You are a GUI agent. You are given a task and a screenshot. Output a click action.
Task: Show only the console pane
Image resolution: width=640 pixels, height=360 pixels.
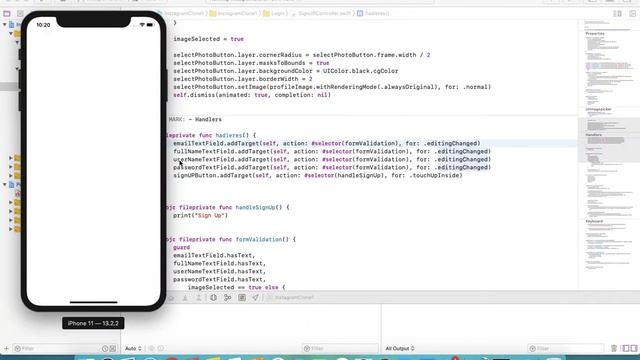click(634, 348)
